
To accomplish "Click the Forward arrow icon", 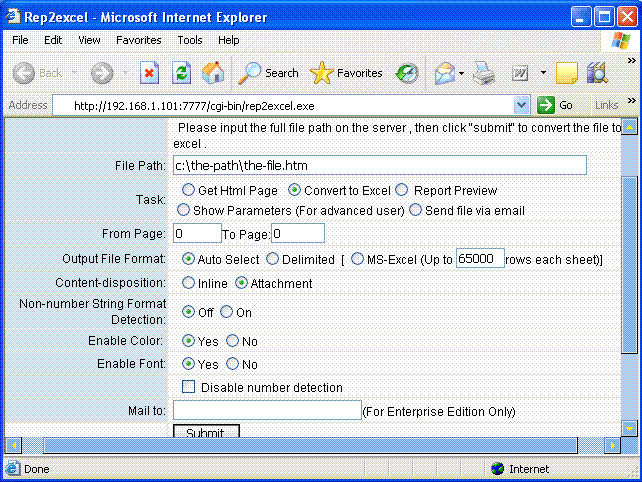I will [x=102, y=73].
